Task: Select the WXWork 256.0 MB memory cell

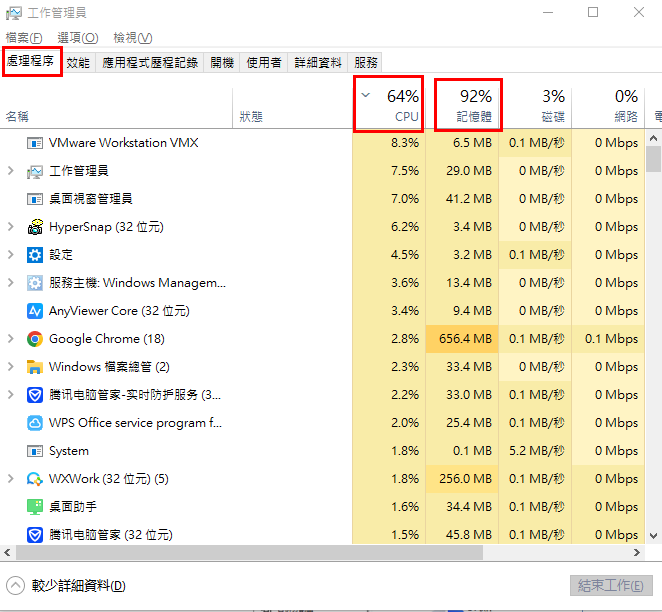Action: pyautogui.click(x=462, y=479)
